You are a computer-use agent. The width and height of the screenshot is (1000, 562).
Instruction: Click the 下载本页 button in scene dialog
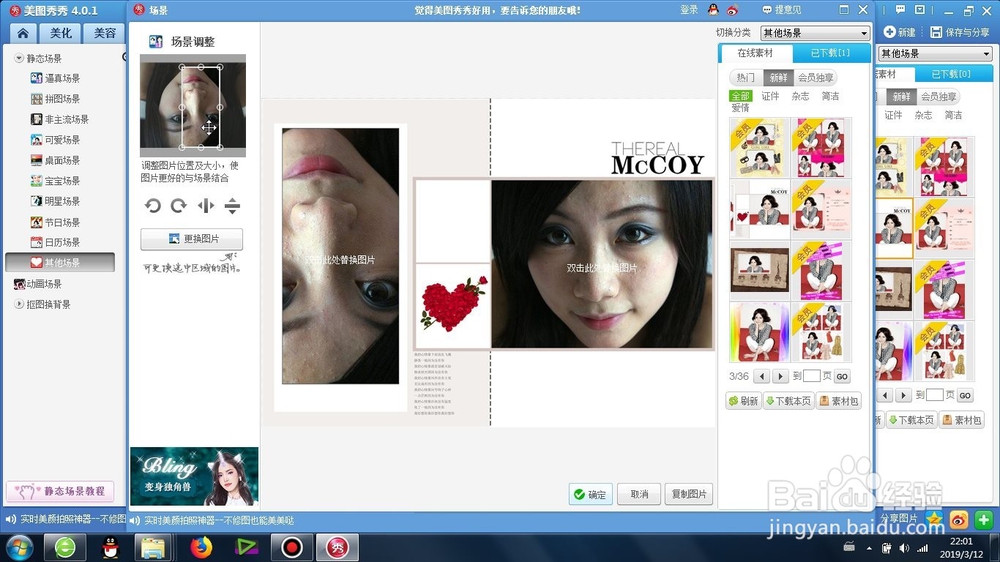point(789,401)
